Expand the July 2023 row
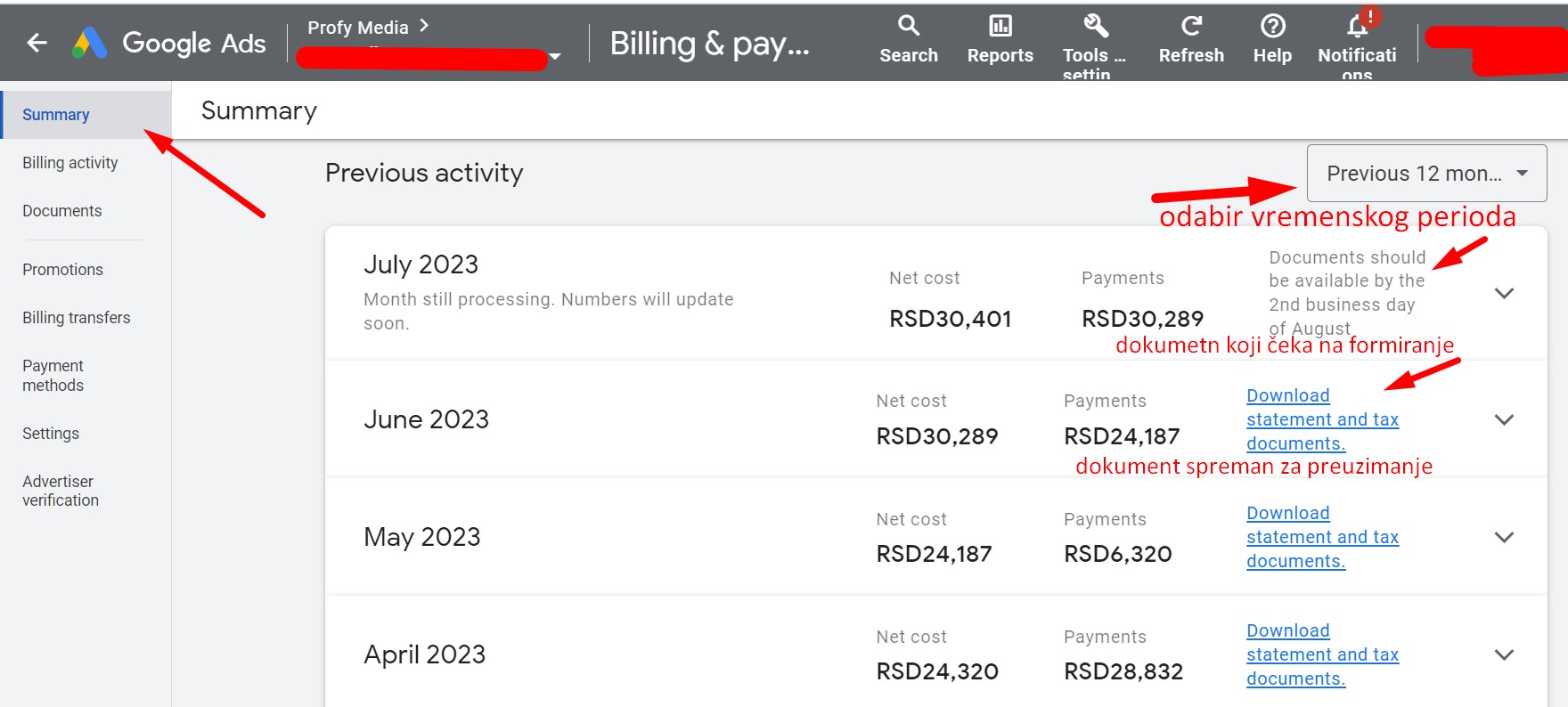1568x707 pixels. click(1504, 294)
